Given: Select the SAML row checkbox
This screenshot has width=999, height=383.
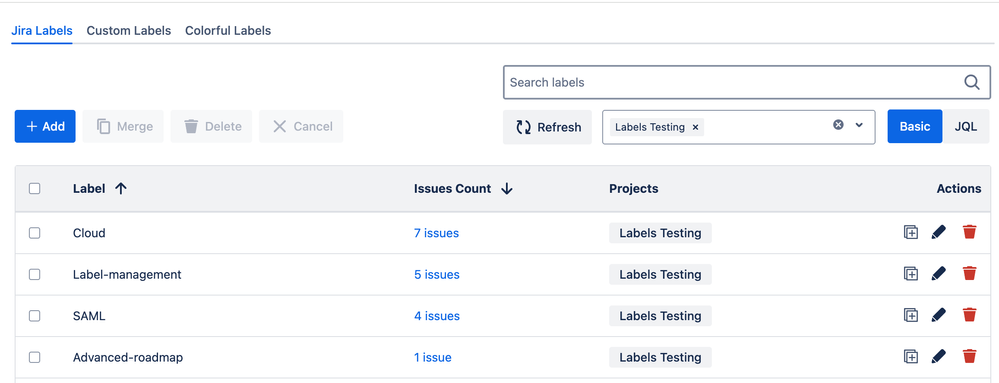Looking at the screenshot, I should pos(34,316).
